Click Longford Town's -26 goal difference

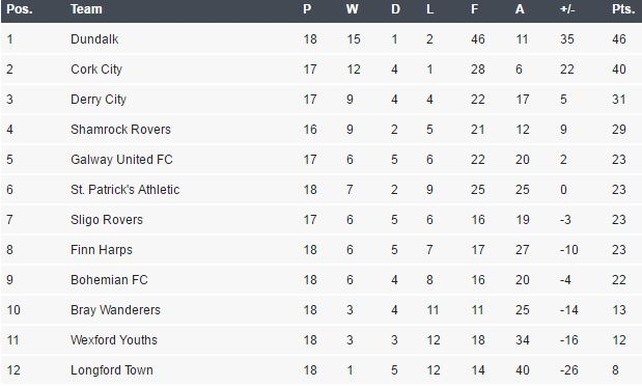[569, 370]
